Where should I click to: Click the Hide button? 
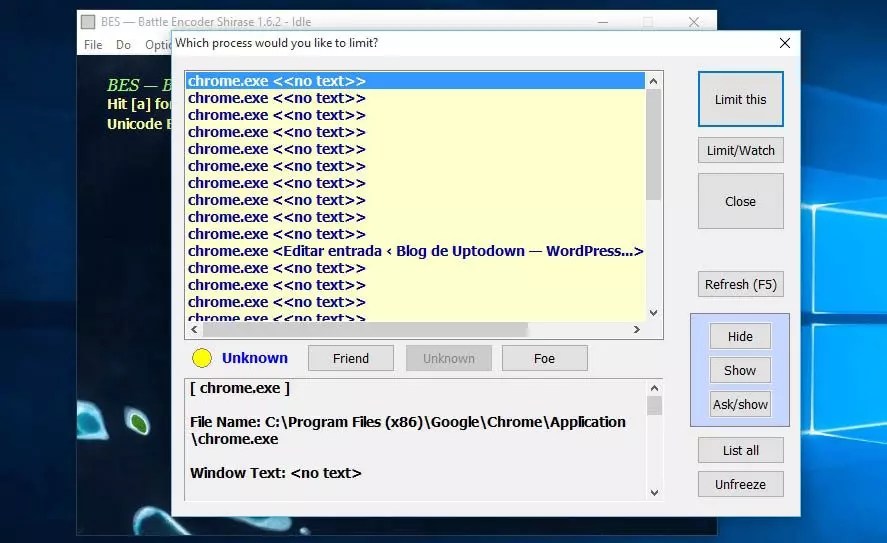(x=740, y=337)
